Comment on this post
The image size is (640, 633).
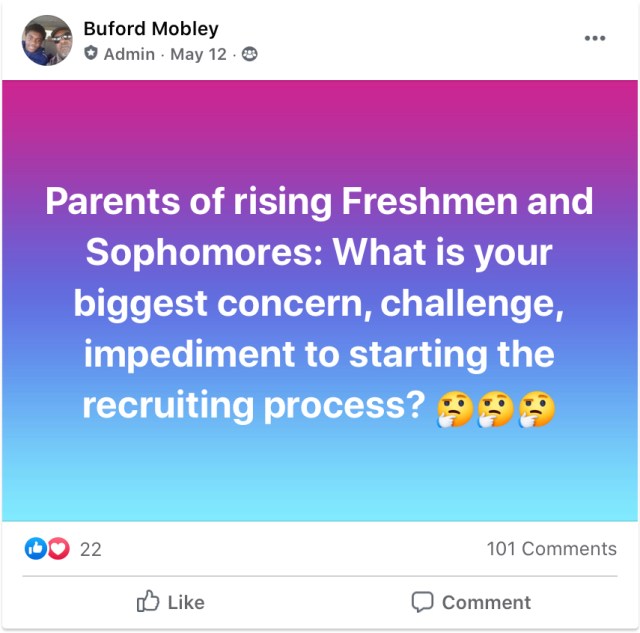pos(471,602)
